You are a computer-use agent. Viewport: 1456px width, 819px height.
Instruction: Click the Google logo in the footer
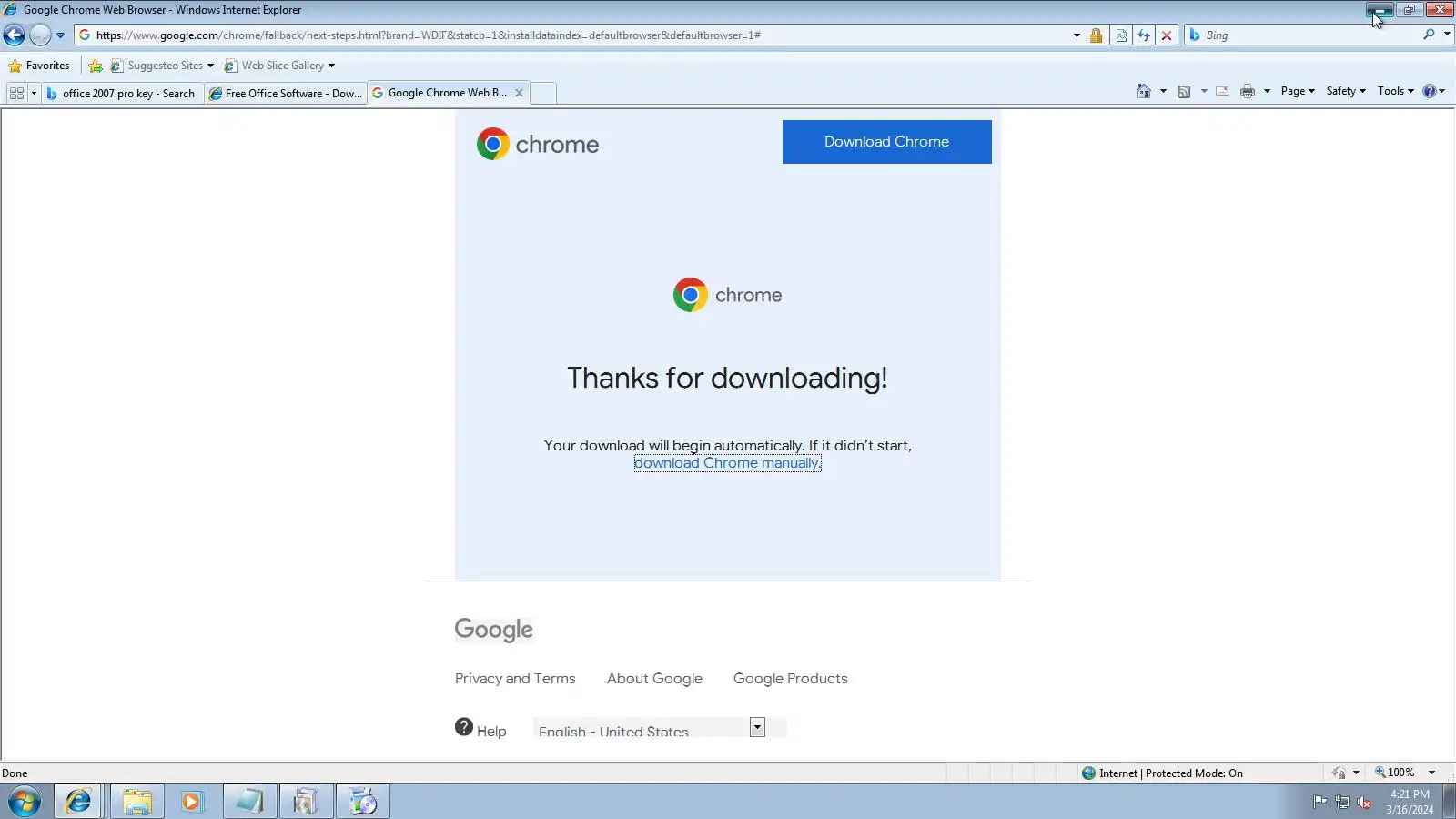494,630
